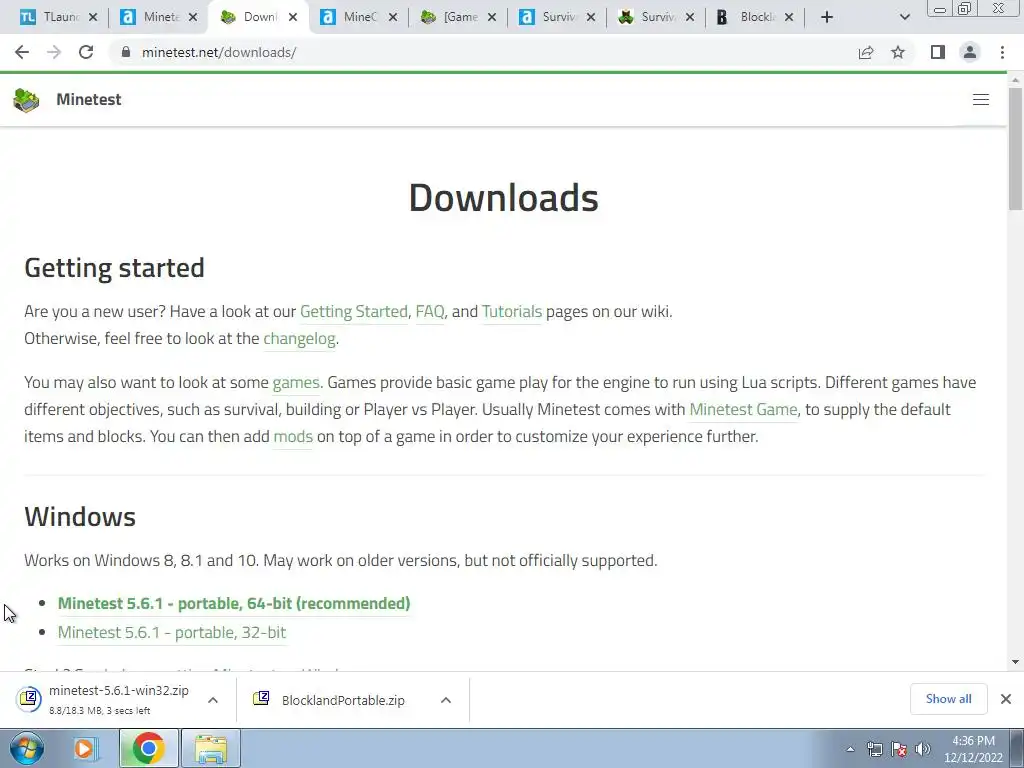Screen dimensions: 1024x768
Task: Open the tab search dropdown arrow
Action: (x=904, y=18)
